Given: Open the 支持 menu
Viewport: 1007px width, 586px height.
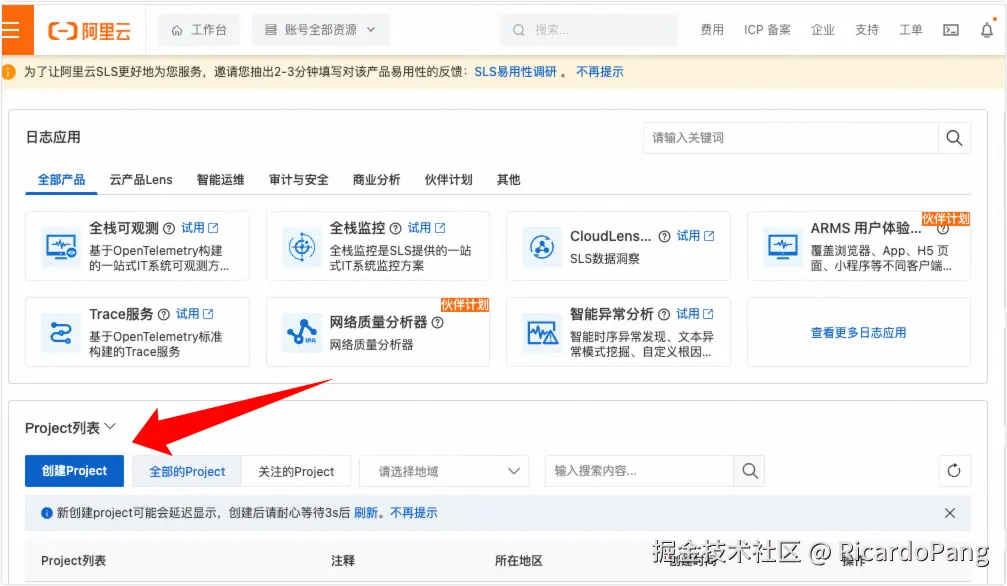Looking at the screenshot, I should pyautogui.click(x=866, y=30).
